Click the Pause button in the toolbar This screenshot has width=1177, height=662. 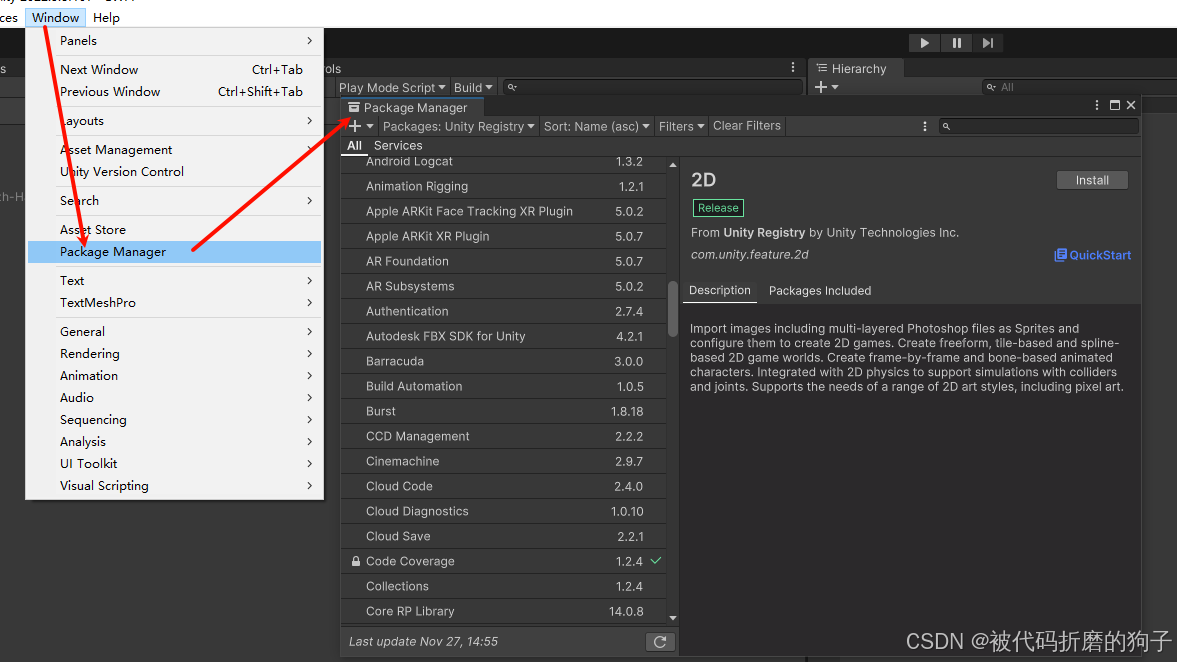pos(956,43)
